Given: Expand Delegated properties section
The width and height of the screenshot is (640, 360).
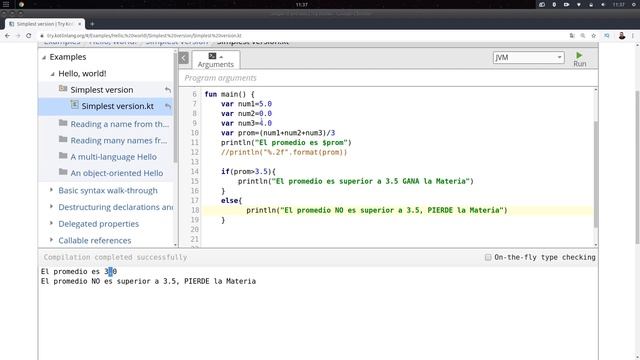Looking at the screenshot, I should point(51,223).
